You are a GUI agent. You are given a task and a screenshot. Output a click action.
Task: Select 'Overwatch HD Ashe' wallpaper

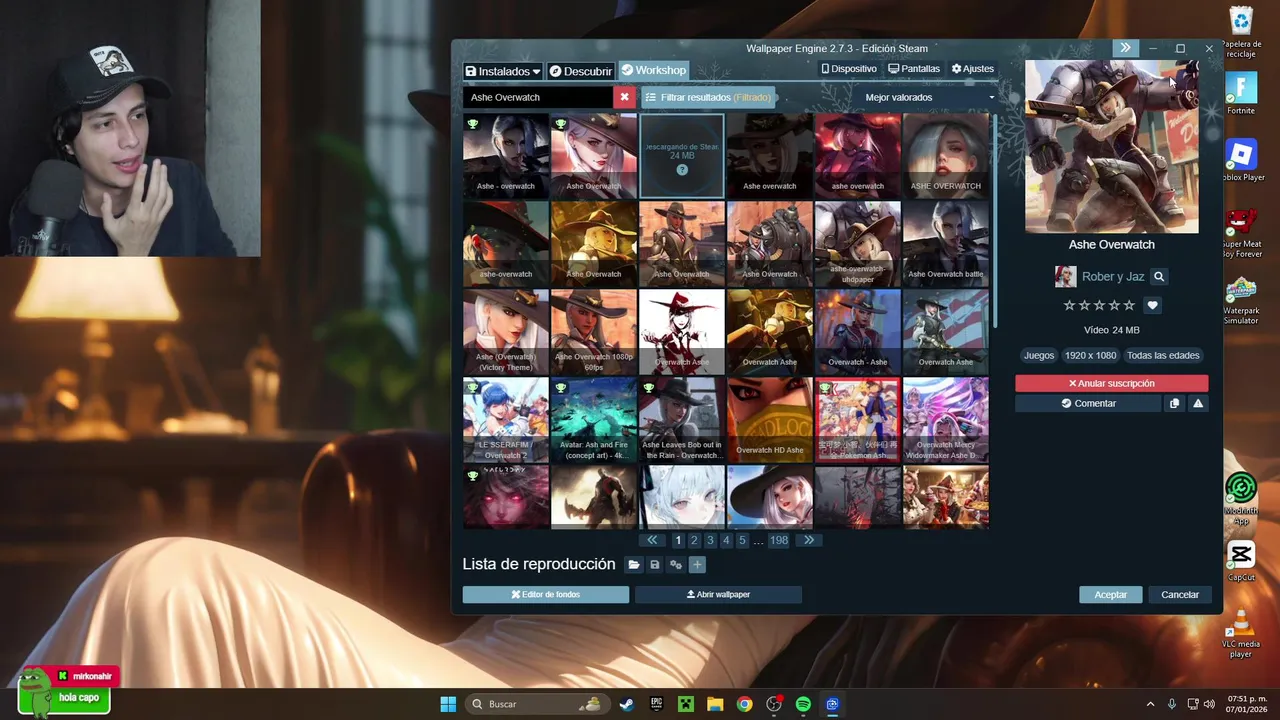[770, 420]
